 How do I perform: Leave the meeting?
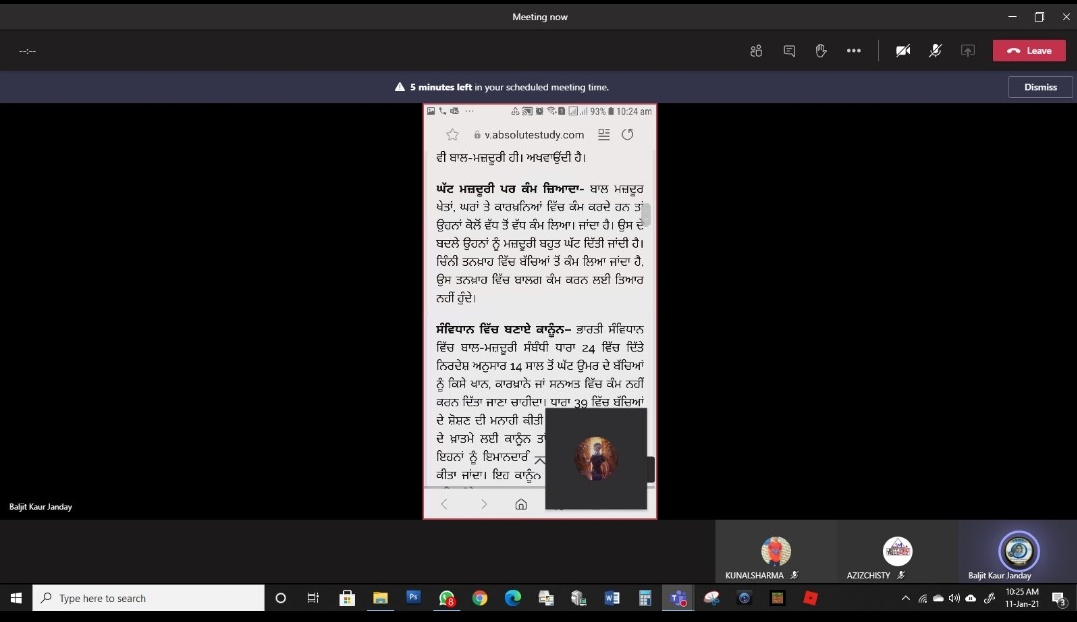(1029, 51)
